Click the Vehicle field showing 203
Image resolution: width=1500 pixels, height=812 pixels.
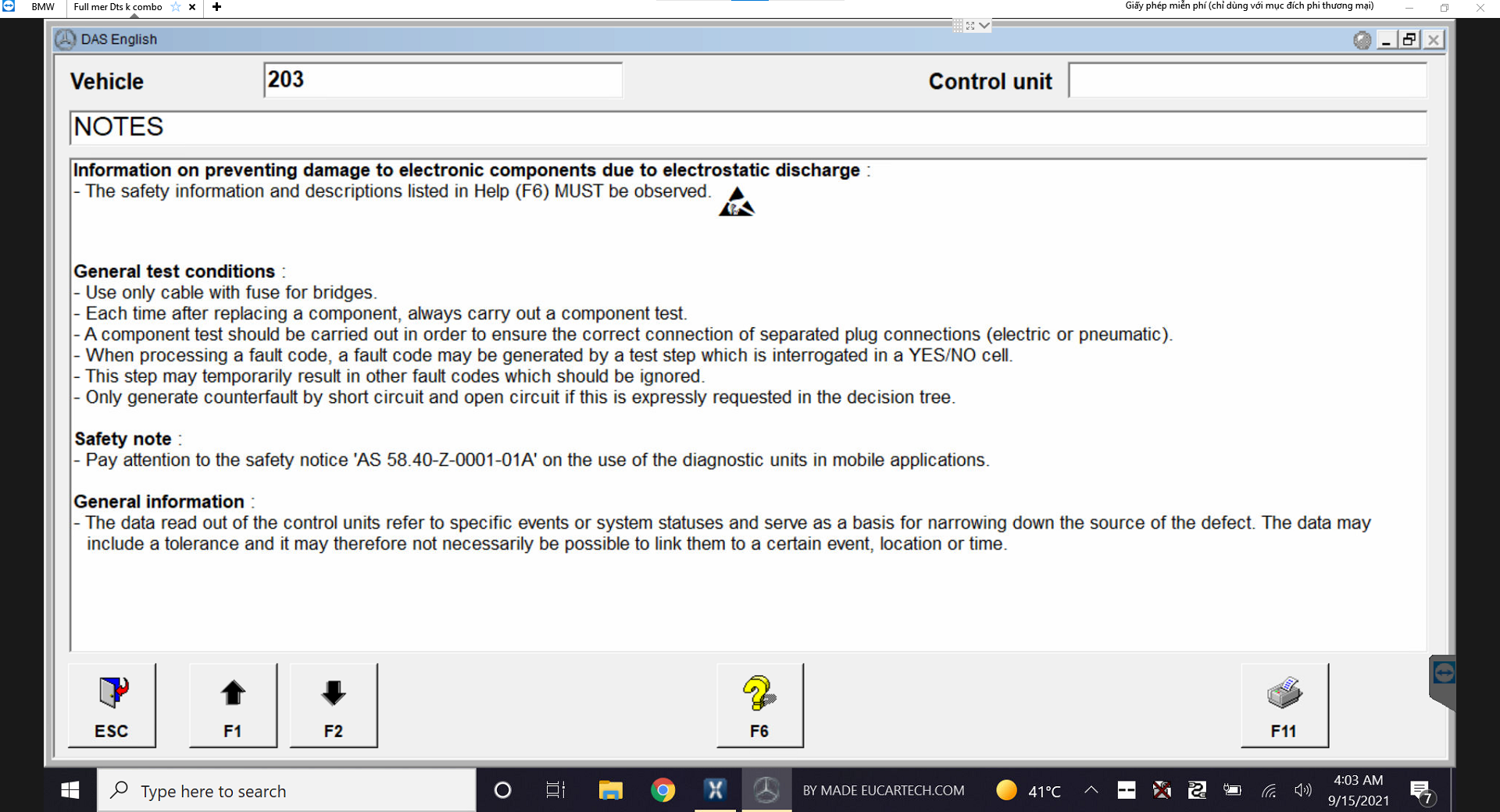(x=443, y=80)
